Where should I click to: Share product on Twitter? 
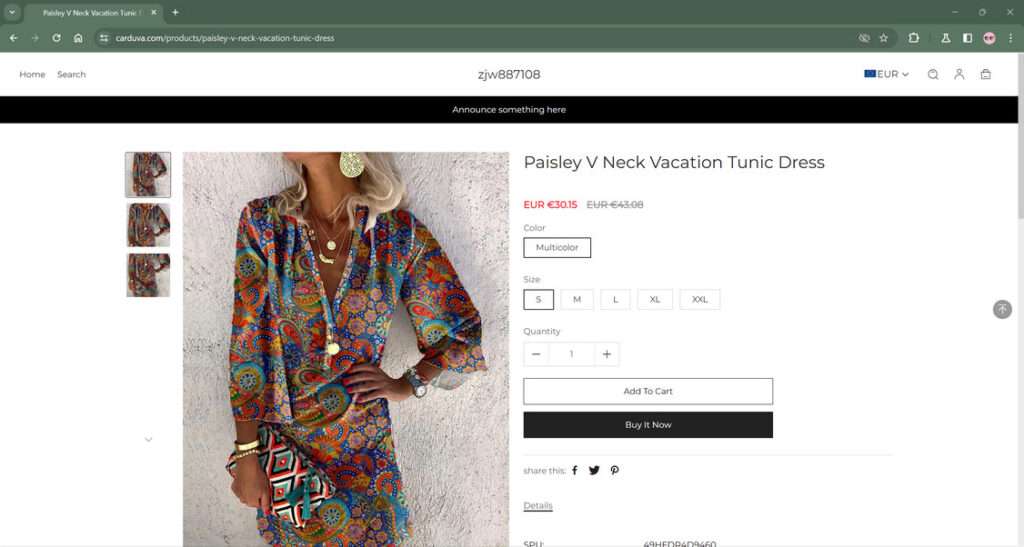coord(594,470)
